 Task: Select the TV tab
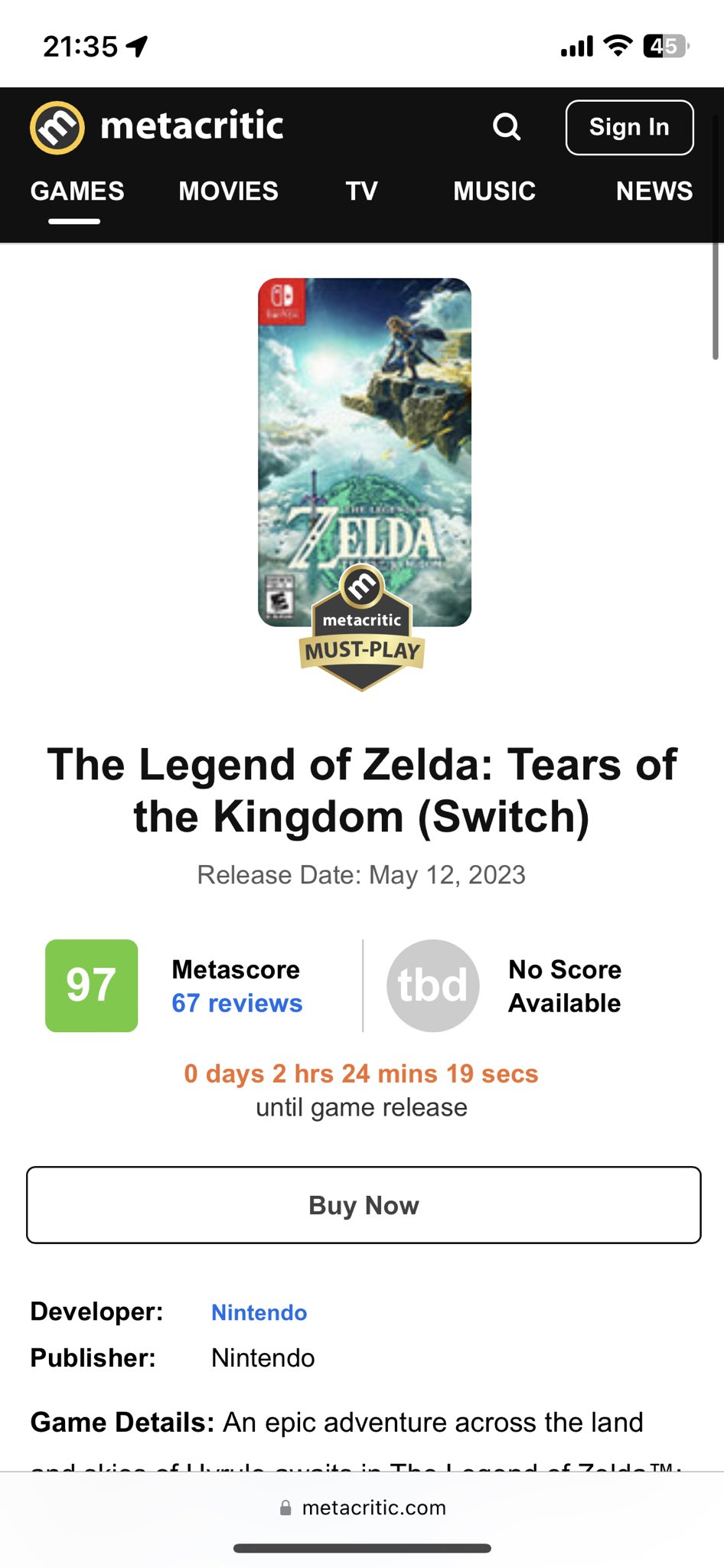click(x=361, y=191)
